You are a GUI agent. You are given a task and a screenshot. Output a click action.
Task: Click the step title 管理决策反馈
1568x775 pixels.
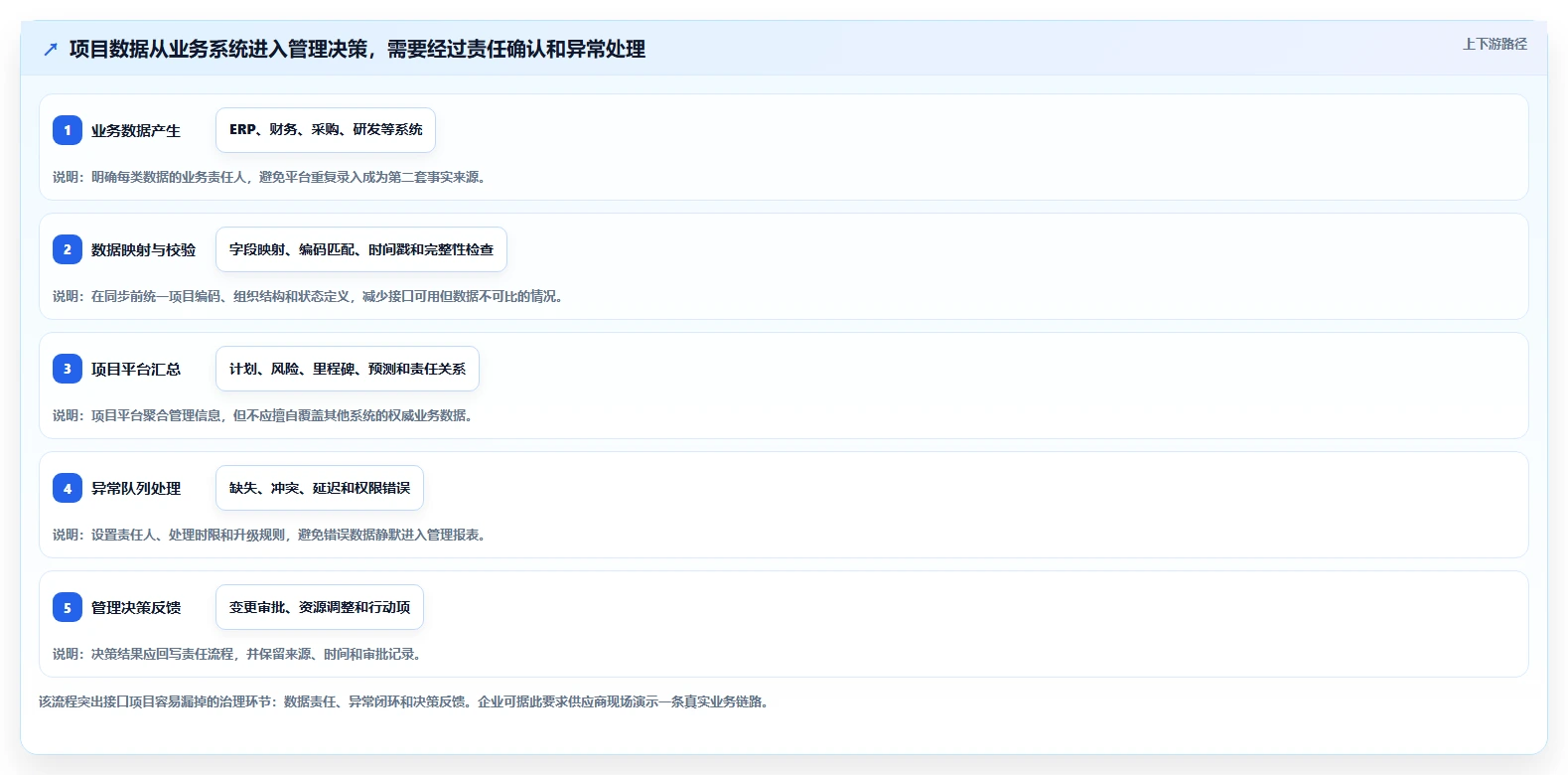[x=136, y=607]
